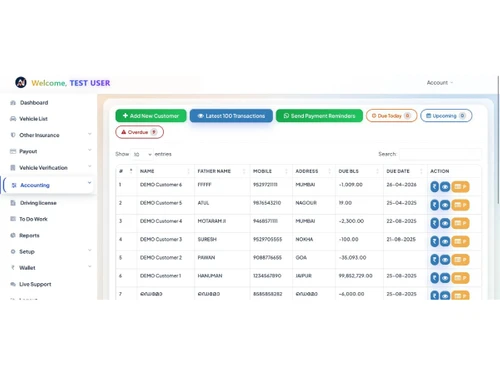The image size is (500, 375).
Task: Open the orange card button for DEMO Customer 2
Action: coord(460,260)
